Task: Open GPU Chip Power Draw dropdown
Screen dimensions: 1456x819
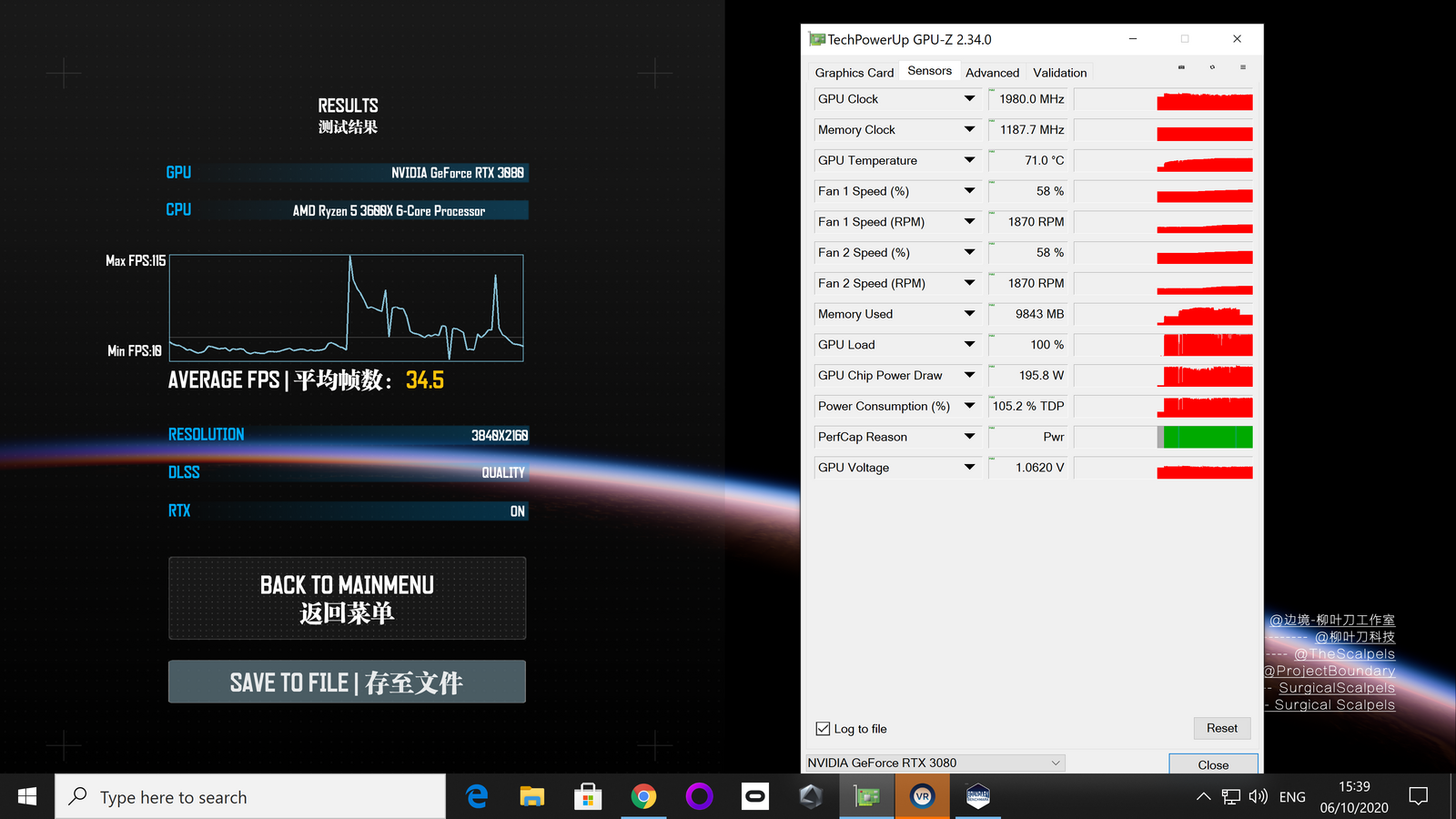Action: (969, 375)
